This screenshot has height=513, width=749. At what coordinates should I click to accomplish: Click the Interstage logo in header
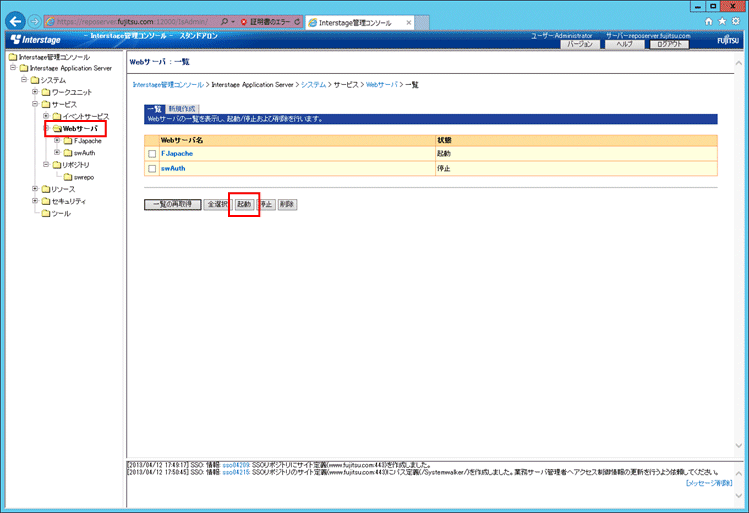36,40
